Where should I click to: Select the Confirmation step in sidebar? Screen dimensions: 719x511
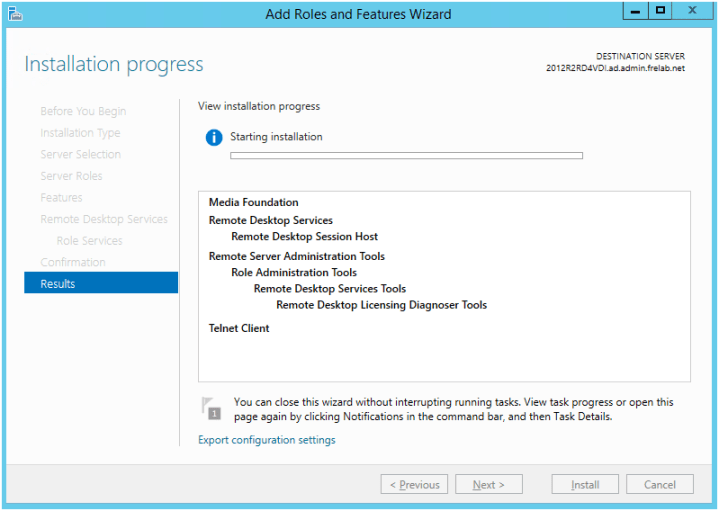coord(73,262)
